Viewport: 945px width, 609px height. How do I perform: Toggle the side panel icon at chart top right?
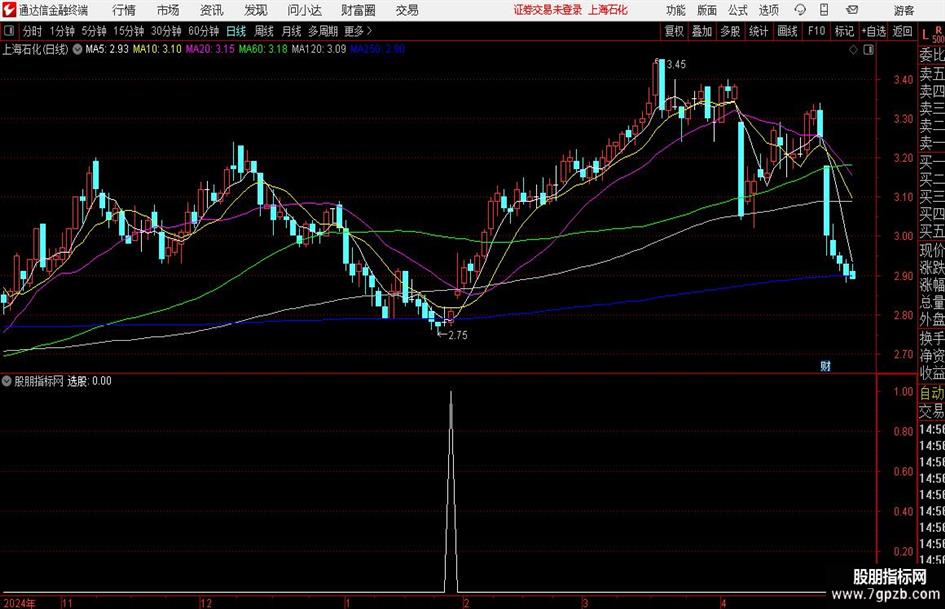pos(868,50)
